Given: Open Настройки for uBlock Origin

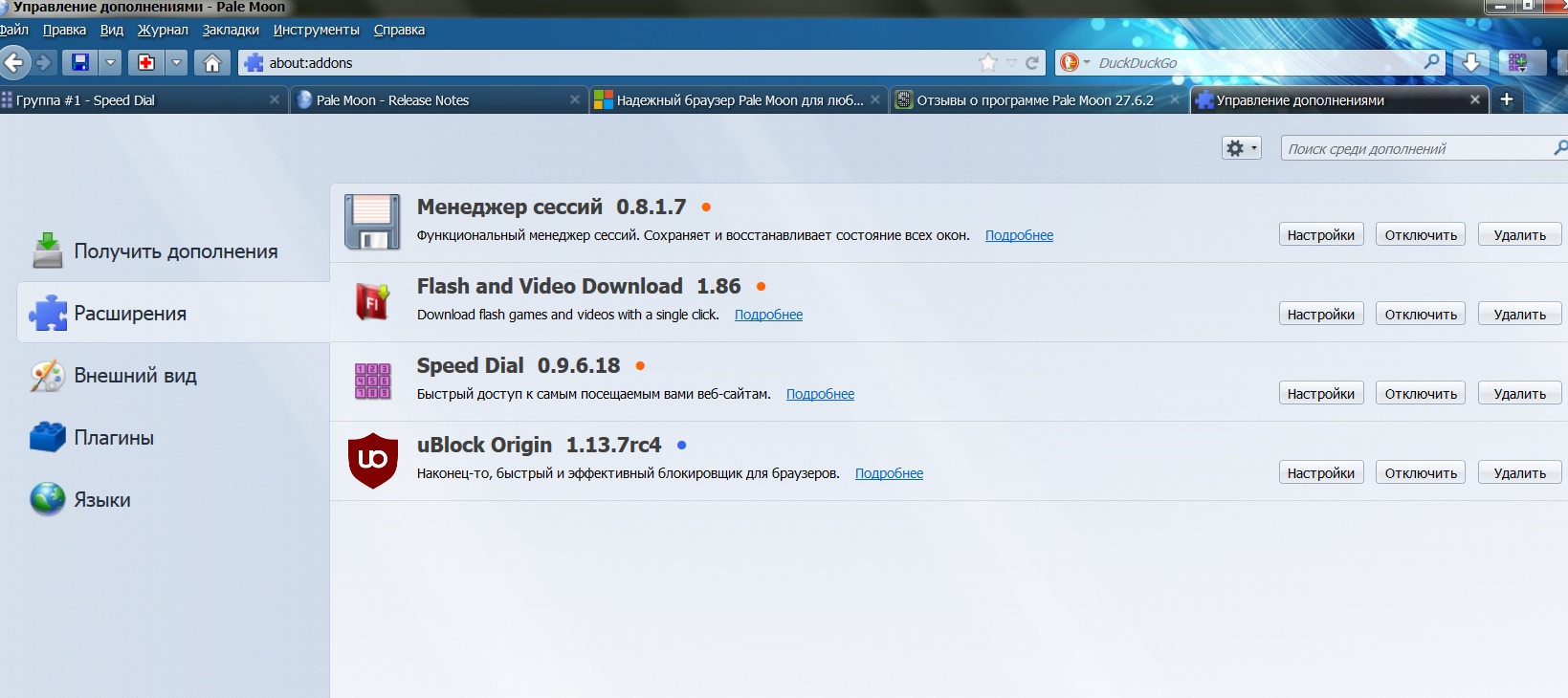Looking at the screenshot, I should [1320, 472].
